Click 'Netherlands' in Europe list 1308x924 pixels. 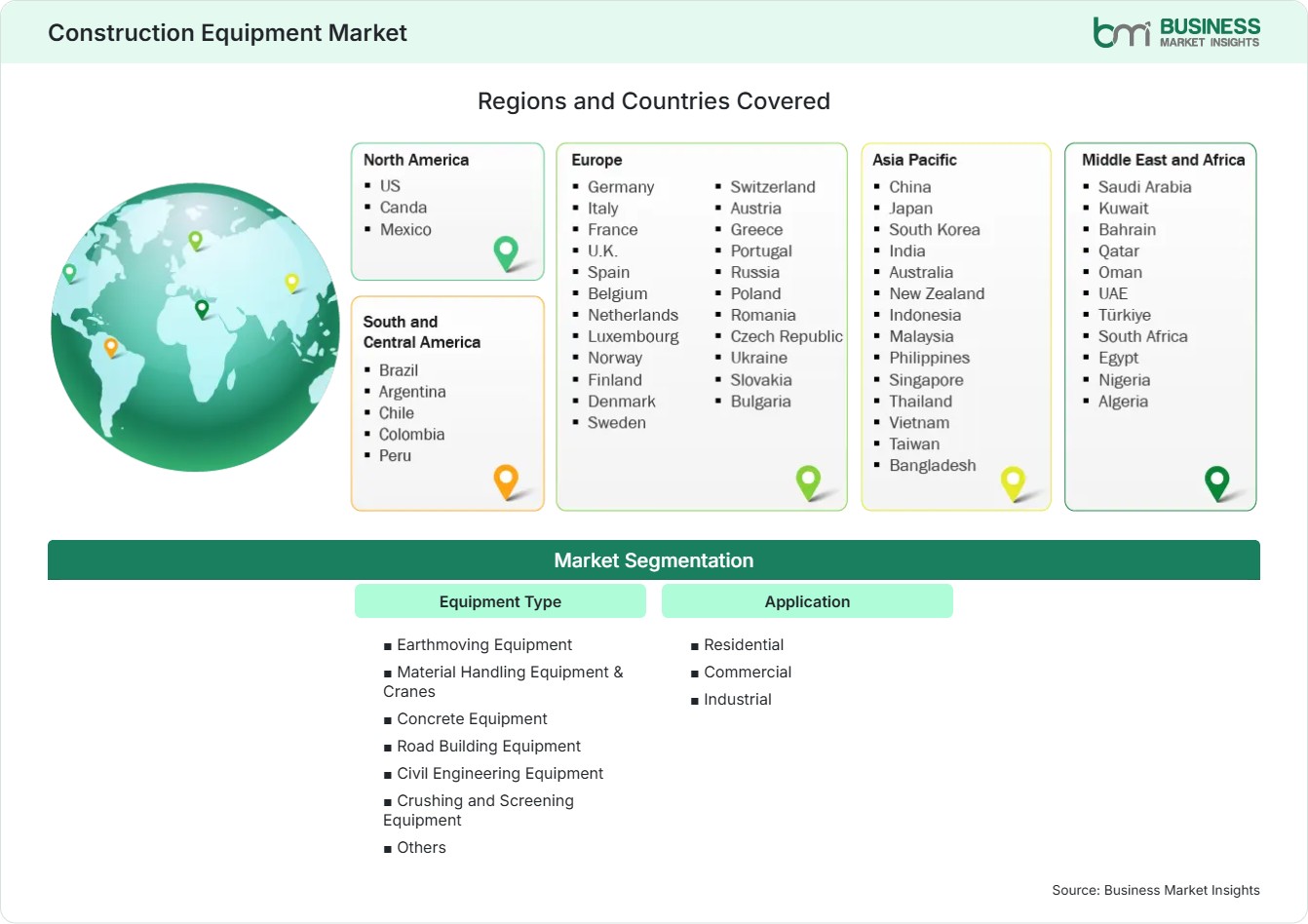633,316
